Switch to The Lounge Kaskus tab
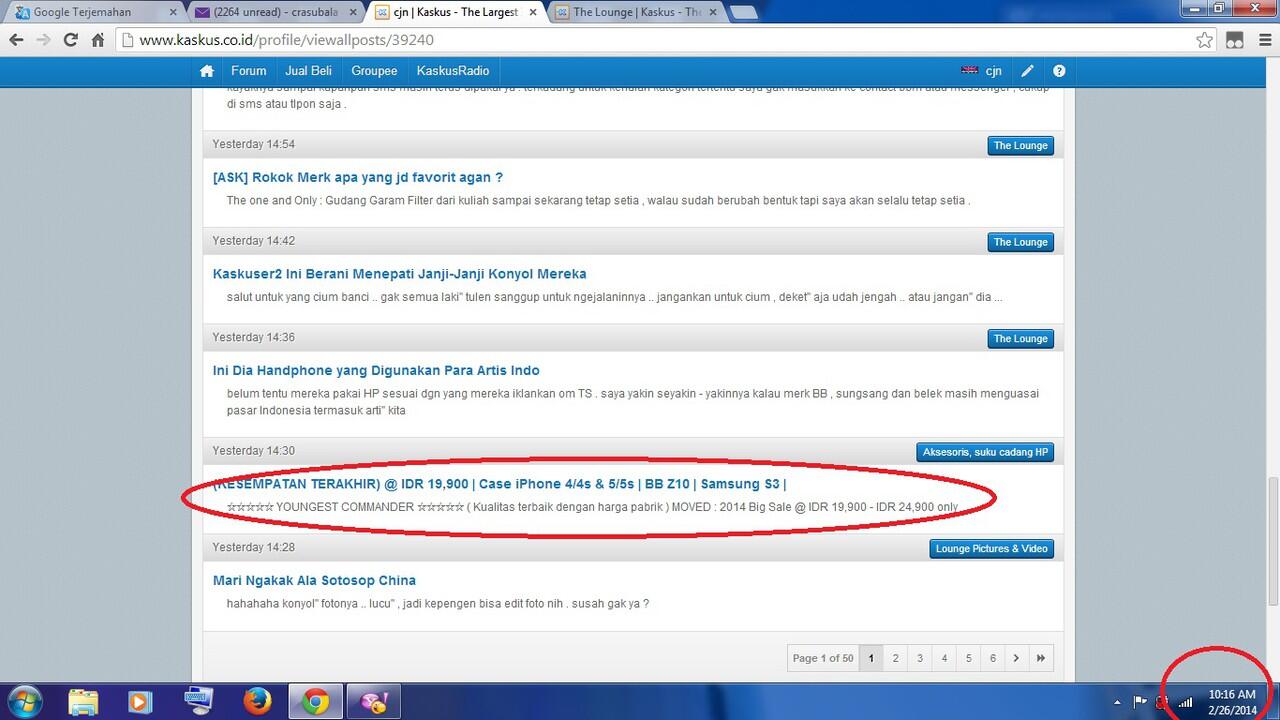 click(x=638, y=13)
